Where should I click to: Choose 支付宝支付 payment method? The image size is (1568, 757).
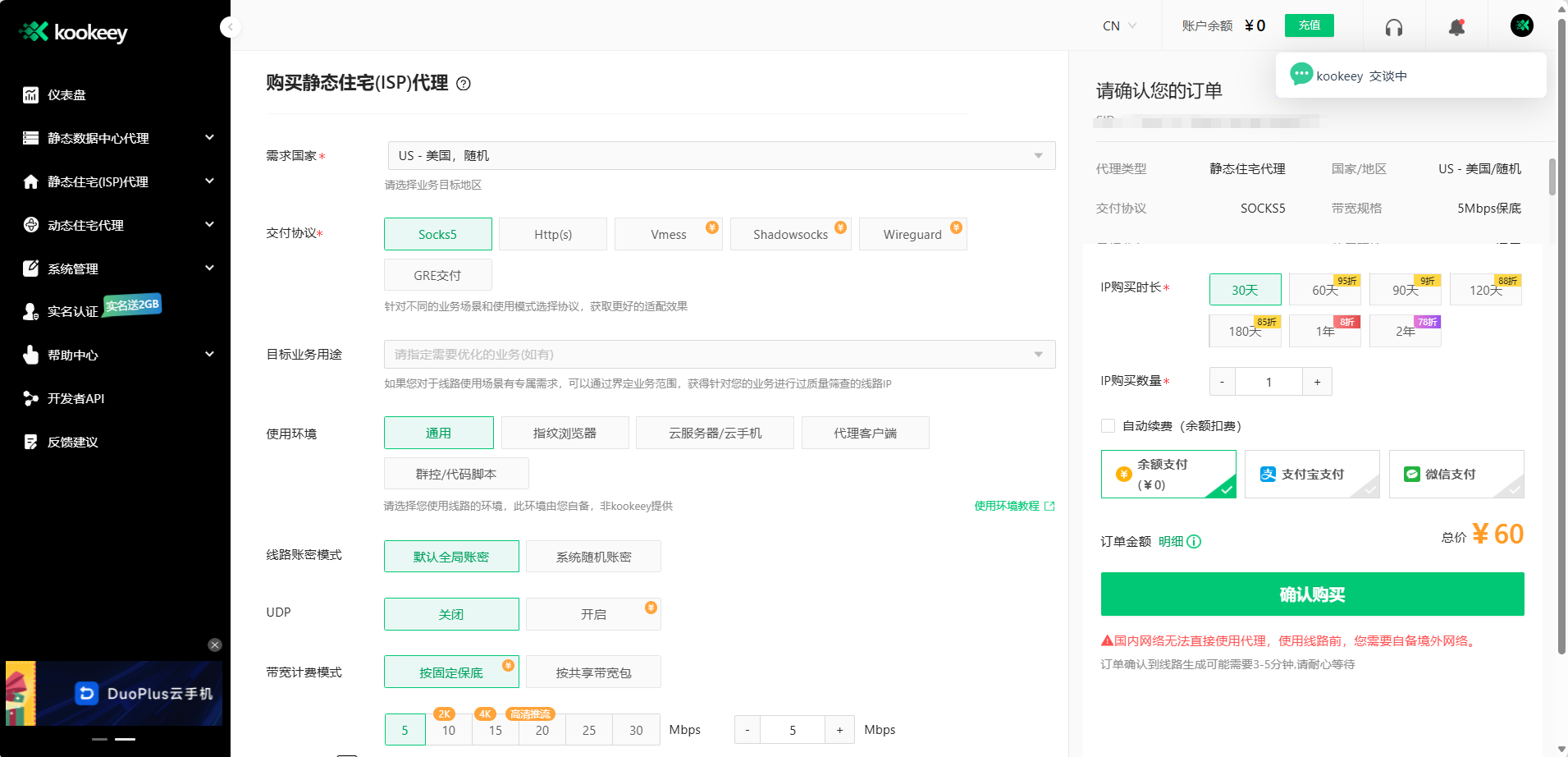(x=1312, y=475)
